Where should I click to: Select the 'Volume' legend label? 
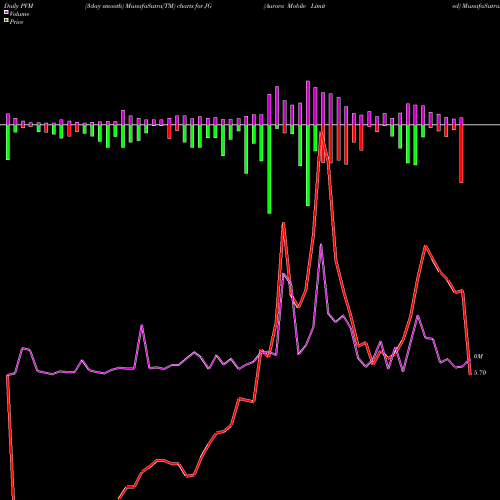point(19,14)
